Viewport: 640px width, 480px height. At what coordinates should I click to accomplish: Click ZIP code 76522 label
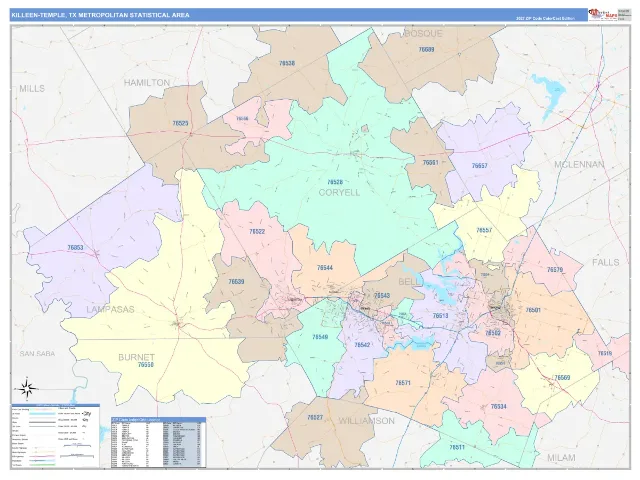coord(257,231)
